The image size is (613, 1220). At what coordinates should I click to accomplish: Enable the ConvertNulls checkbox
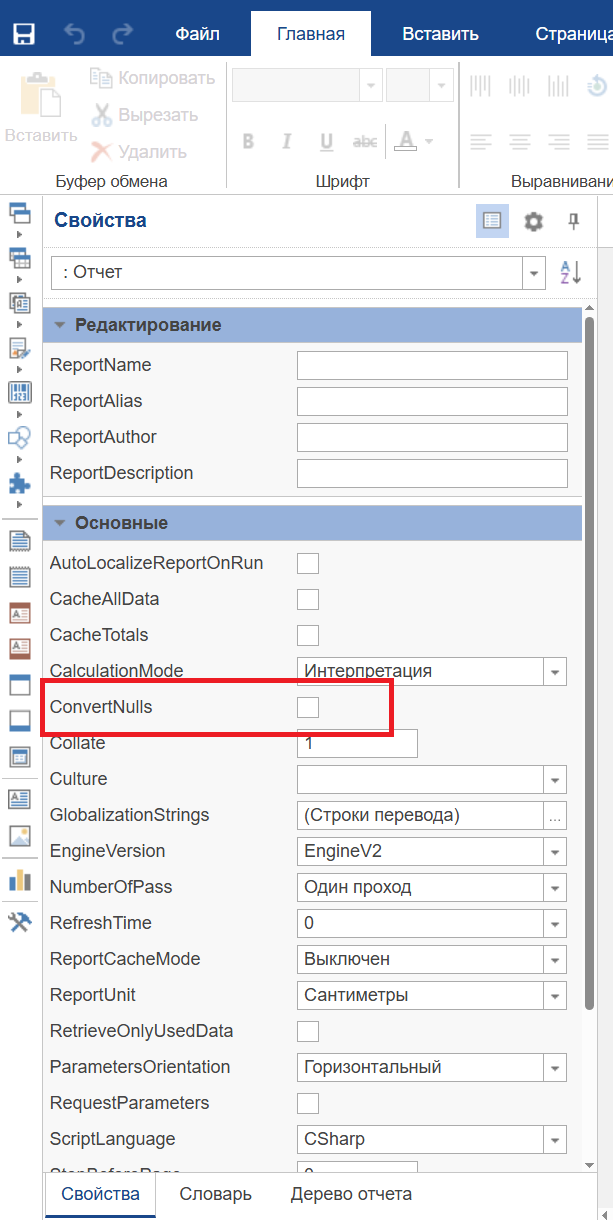(308, 707)
